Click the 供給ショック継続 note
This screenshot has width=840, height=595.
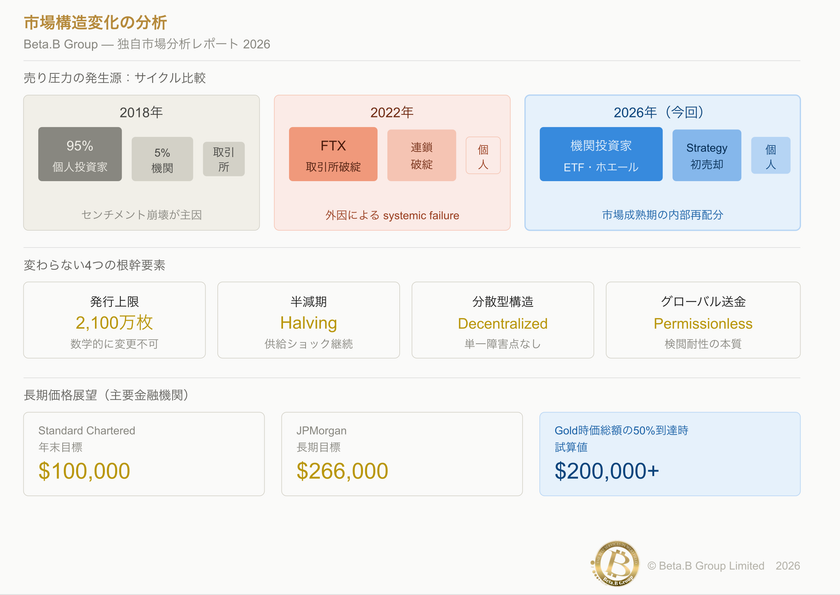click(x=309, y=344)
